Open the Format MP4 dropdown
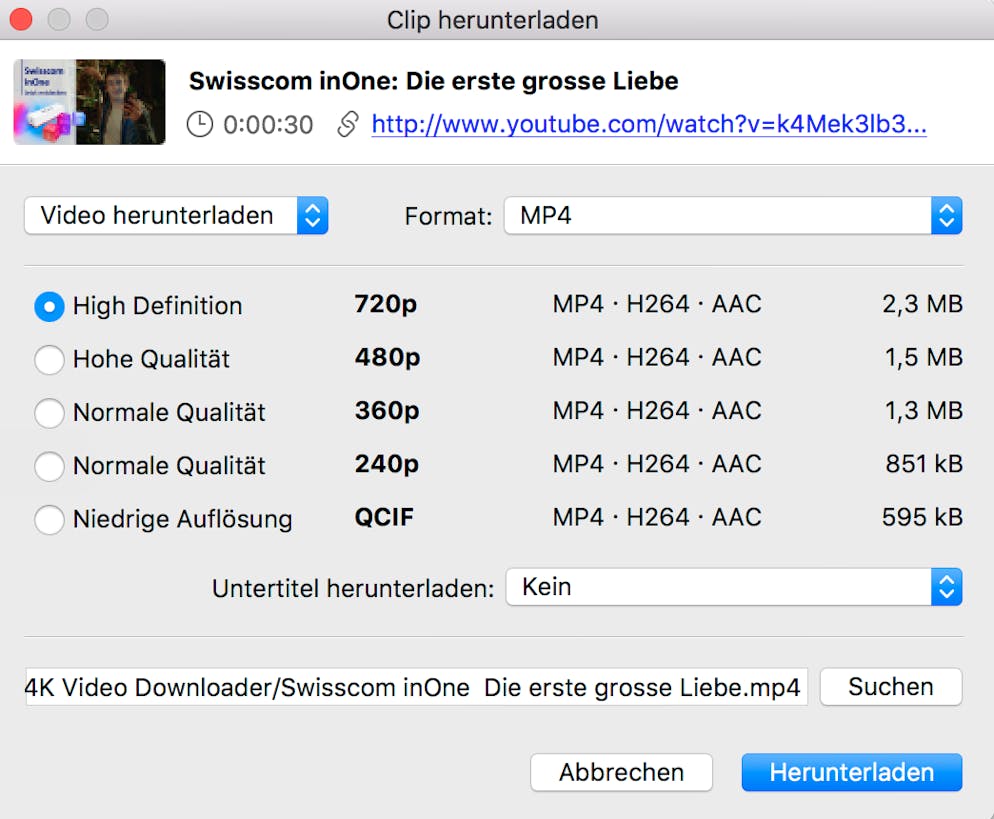This screenshot has width=994, height=819. (x=733, y=216)
